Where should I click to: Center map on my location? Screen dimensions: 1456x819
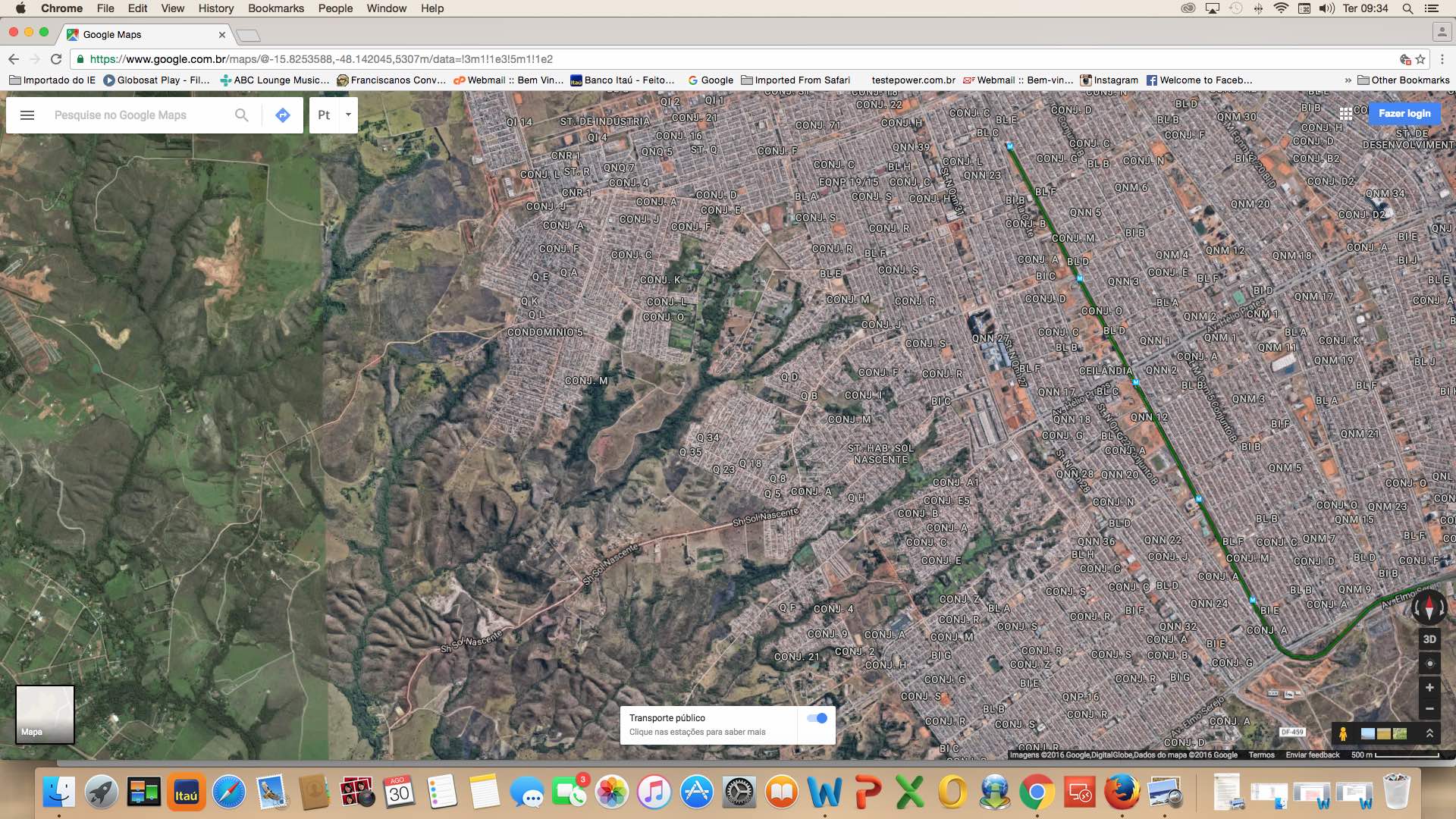[1429, 664]
